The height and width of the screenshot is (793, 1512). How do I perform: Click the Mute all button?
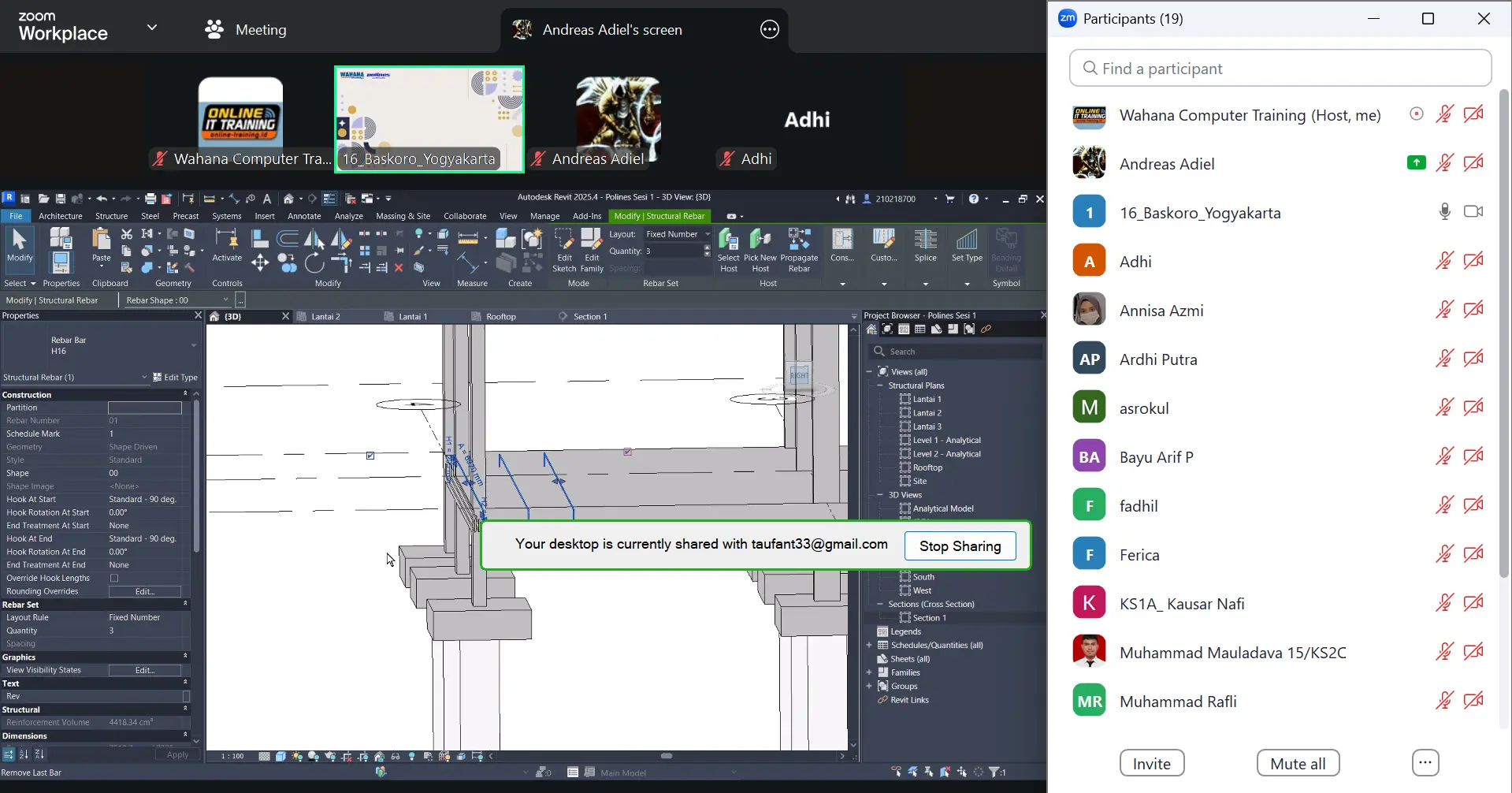(x=1298, y=763)
